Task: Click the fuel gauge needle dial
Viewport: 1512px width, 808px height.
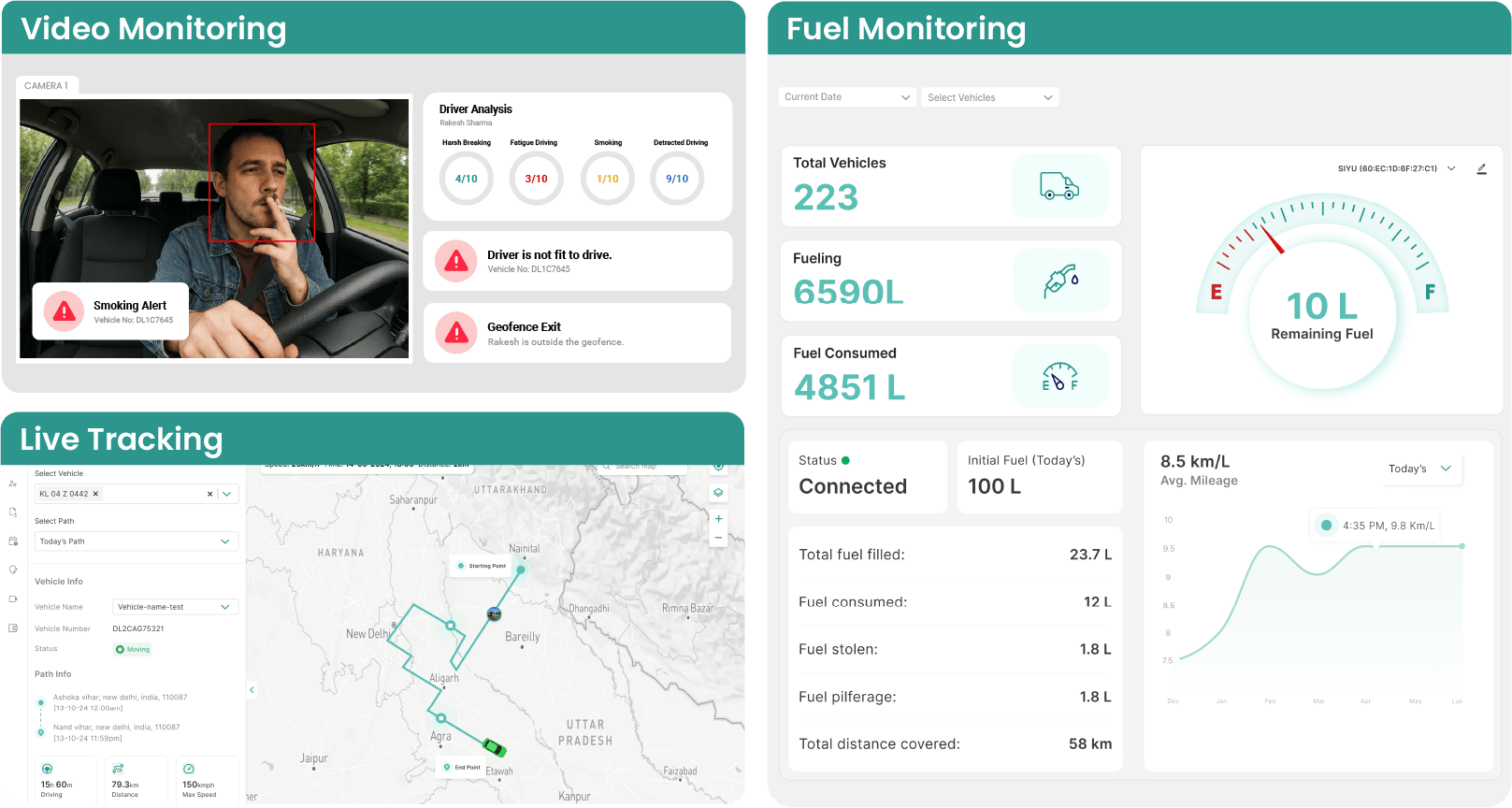Action: [x=1272, y=238]
